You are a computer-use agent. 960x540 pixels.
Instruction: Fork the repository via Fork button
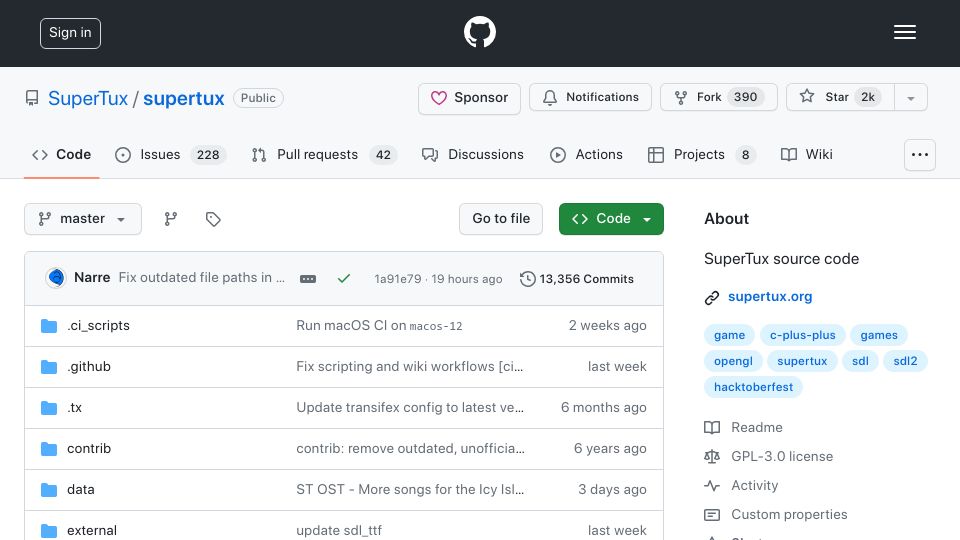pyautogui.click(x=719, y=97)
